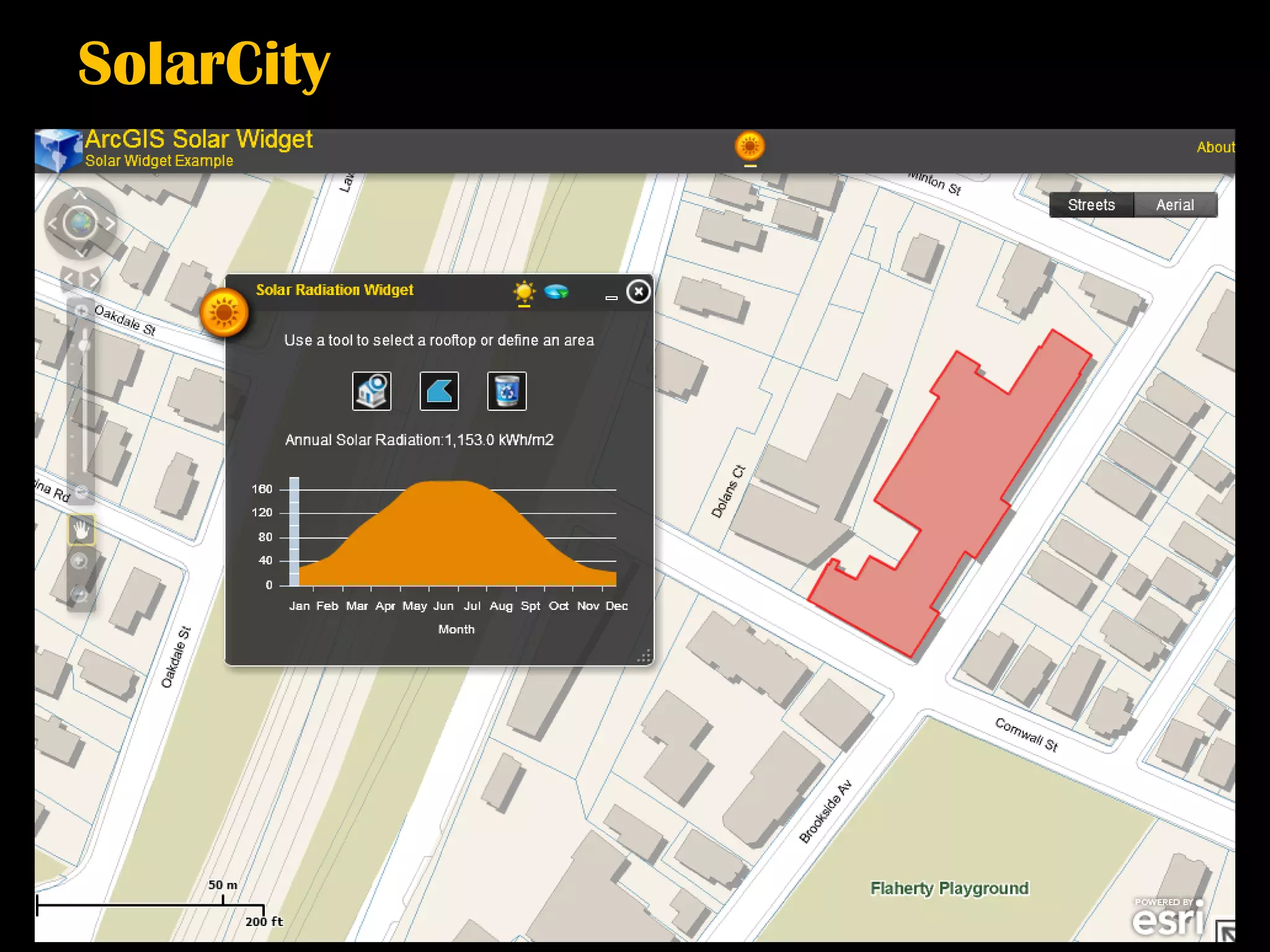The height and width of the screenshot is (952, 1270).
Task: Pan map left with navigation arrow
Action: click(52, 224)
